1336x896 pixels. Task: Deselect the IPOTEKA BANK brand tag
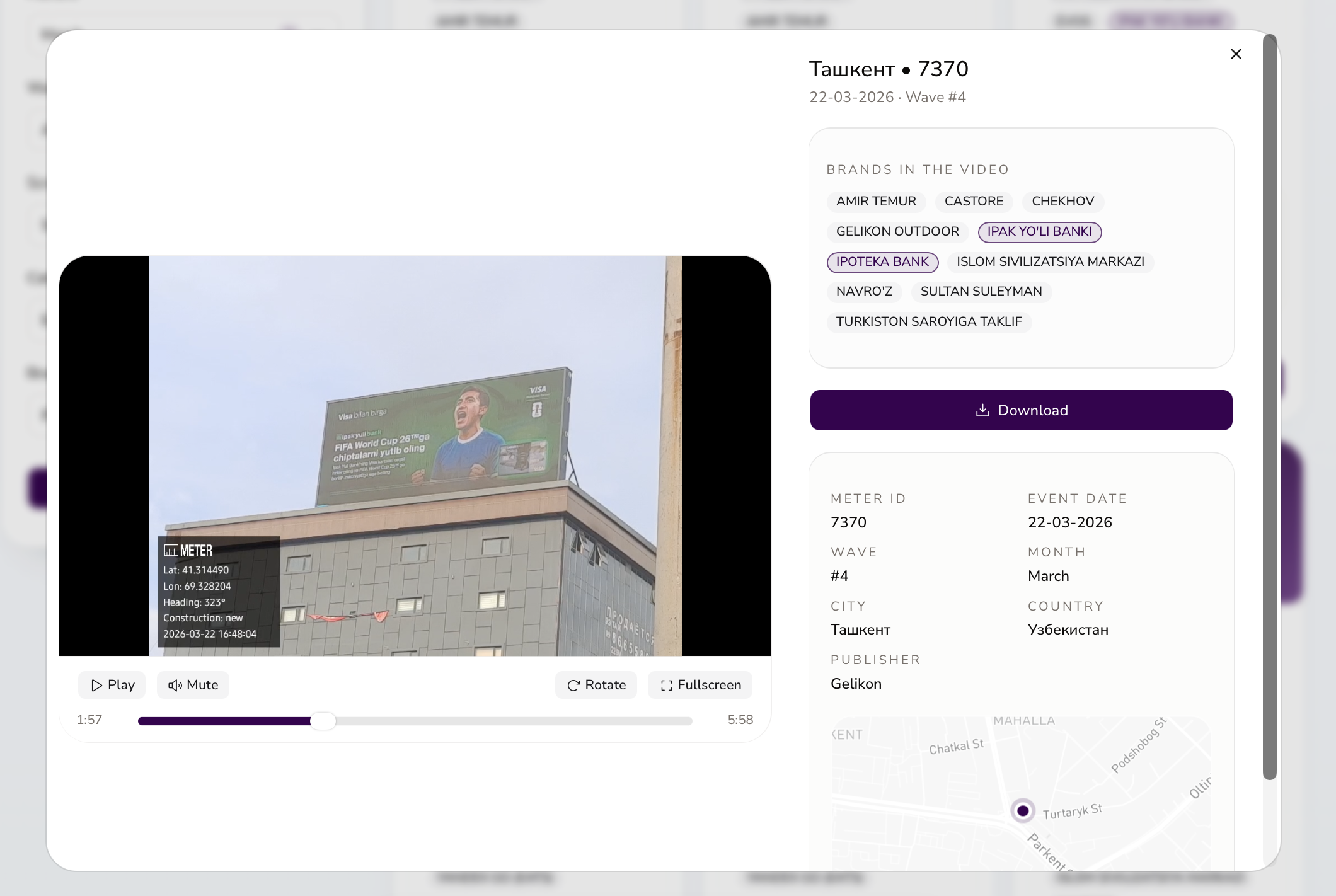(882, 261)
